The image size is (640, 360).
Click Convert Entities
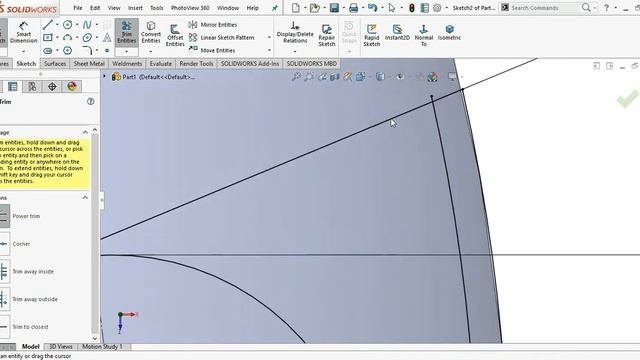point(151,32)
